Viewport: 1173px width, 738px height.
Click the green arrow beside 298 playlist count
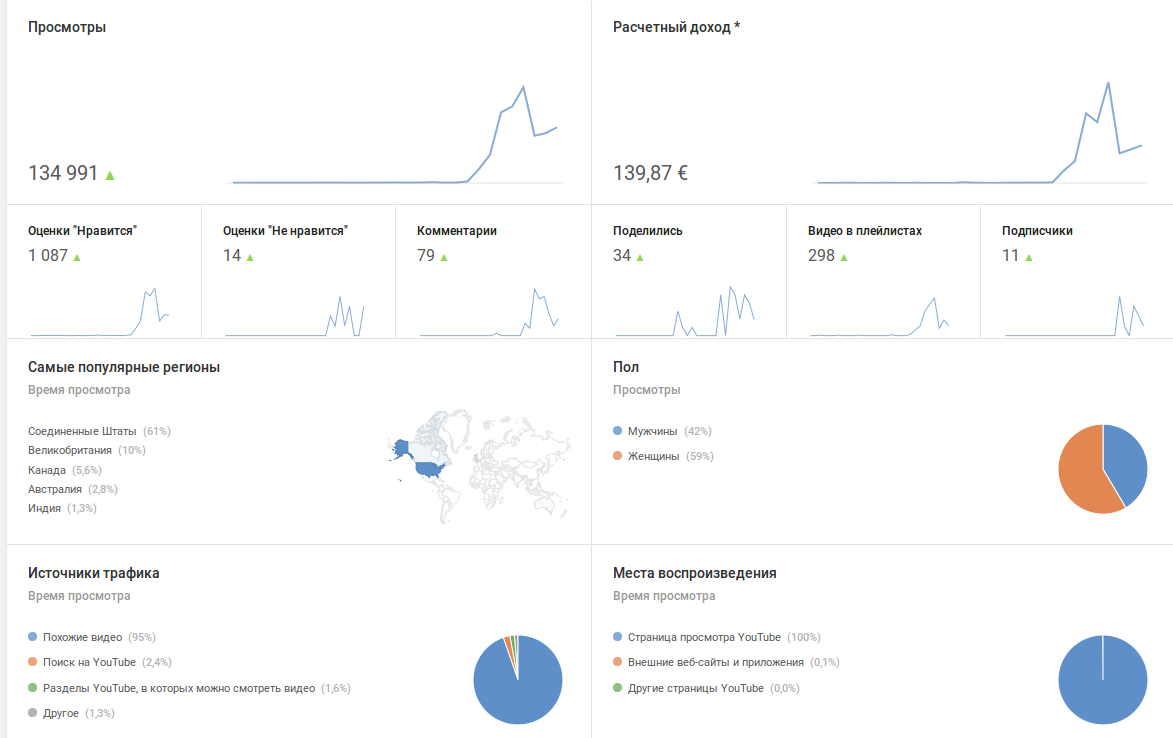(x=844, y=257)
